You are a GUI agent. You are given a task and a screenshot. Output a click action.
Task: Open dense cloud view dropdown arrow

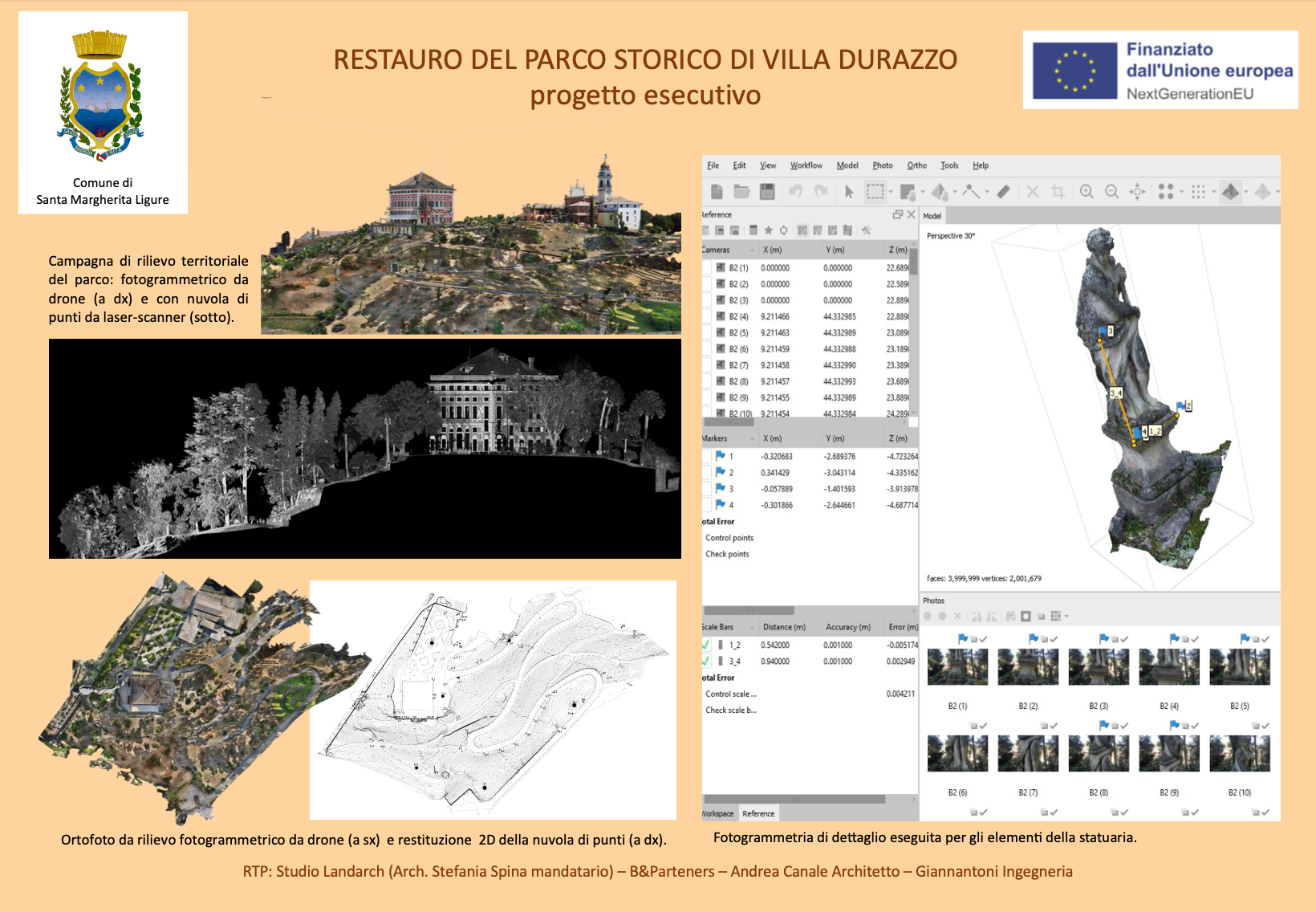click(1213, 192)
